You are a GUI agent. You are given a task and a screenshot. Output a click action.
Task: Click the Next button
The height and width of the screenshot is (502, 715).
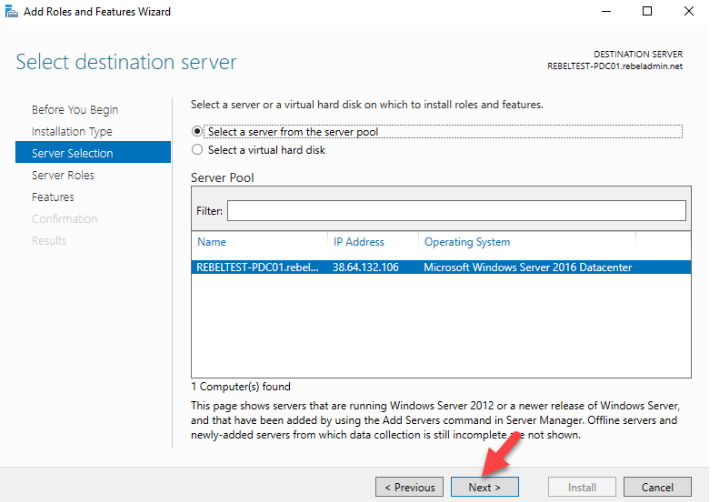pos(485,487)
